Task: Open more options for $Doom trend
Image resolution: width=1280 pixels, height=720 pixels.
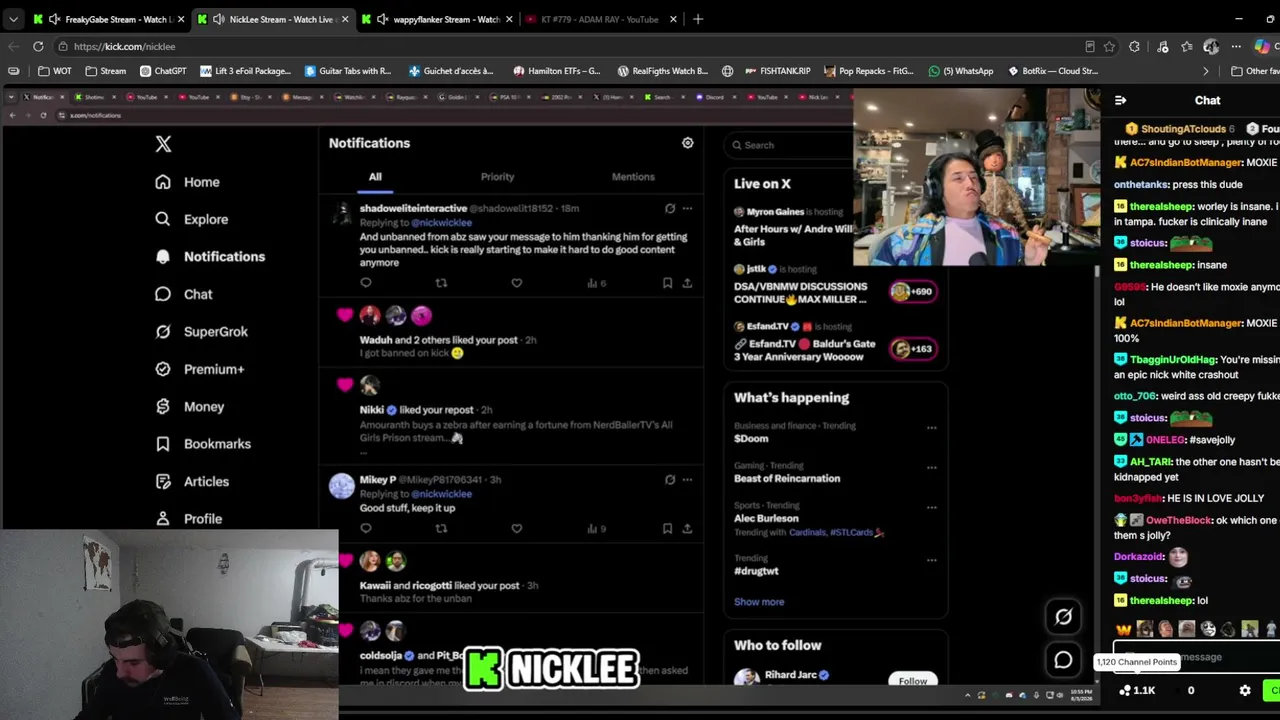Action: [931, 427]
